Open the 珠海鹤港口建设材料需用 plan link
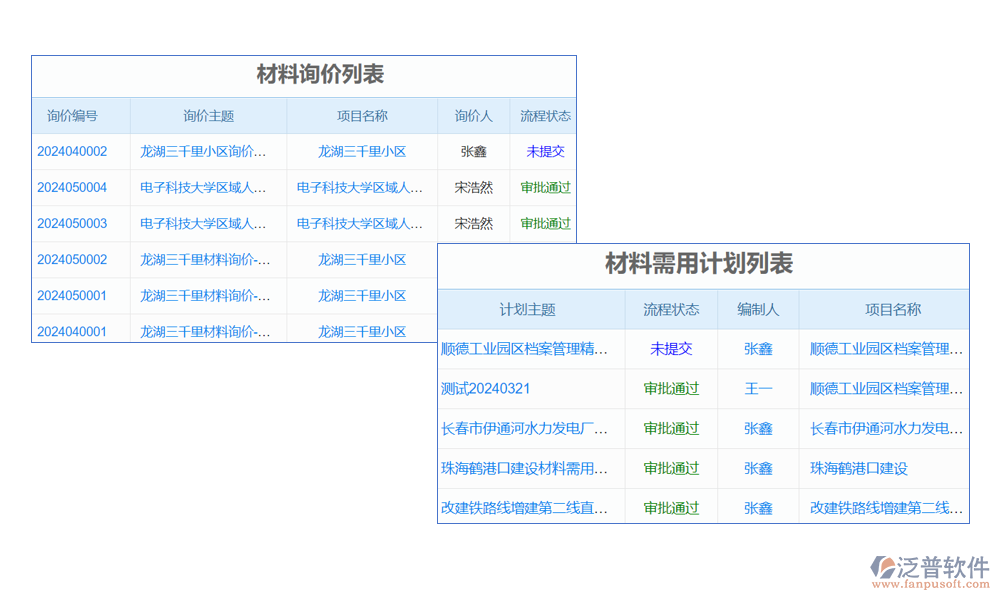1000x600 pixels. 525,469
